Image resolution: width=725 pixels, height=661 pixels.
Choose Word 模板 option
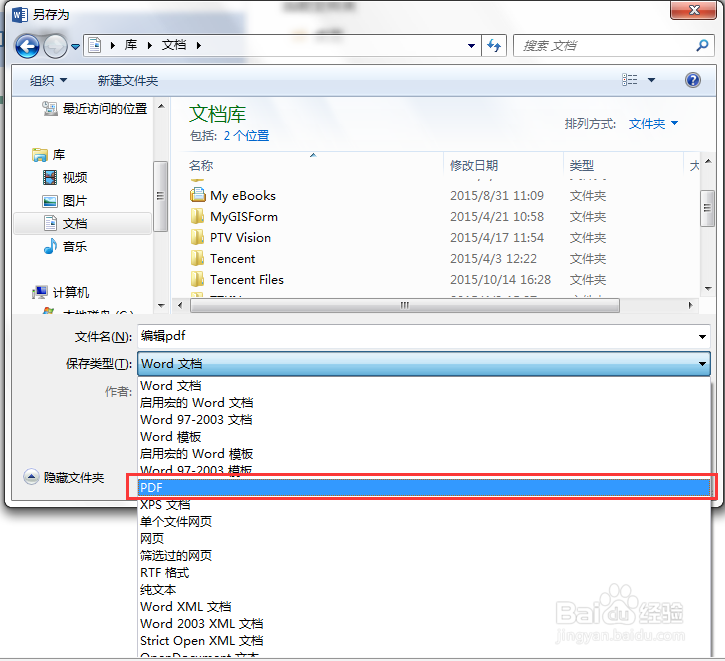424,437
